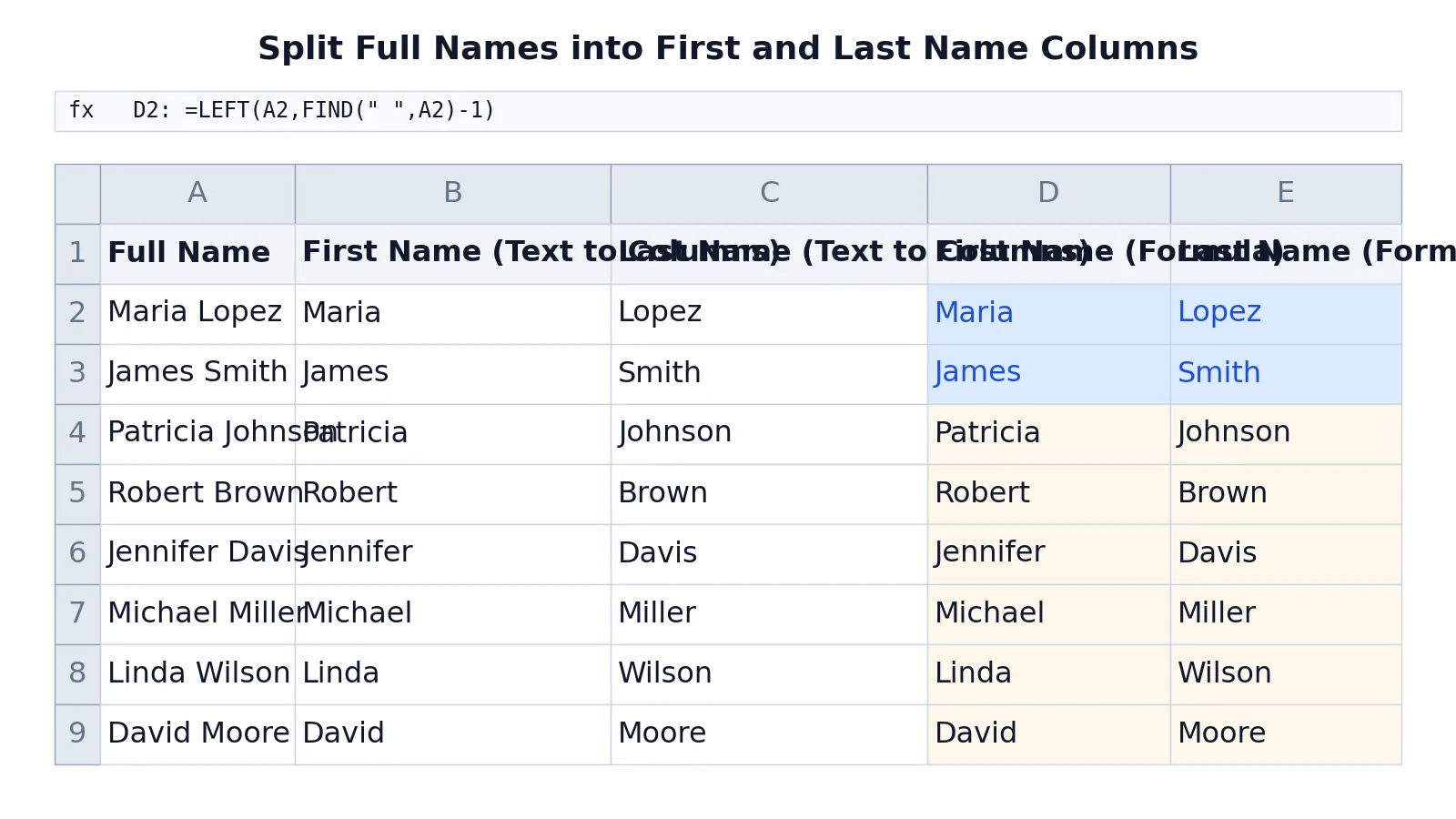
Task: Select row 3 header
Action: pos(77,374)
